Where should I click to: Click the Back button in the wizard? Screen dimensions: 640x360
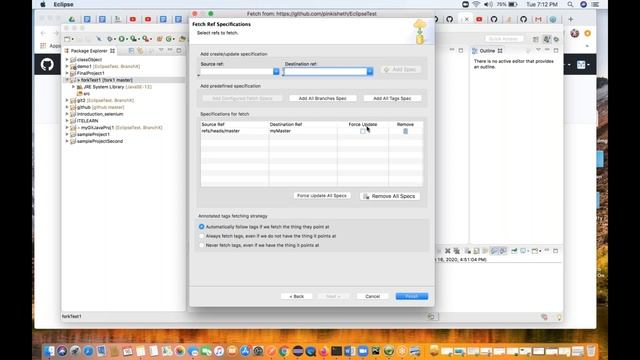tap(297, 296)
